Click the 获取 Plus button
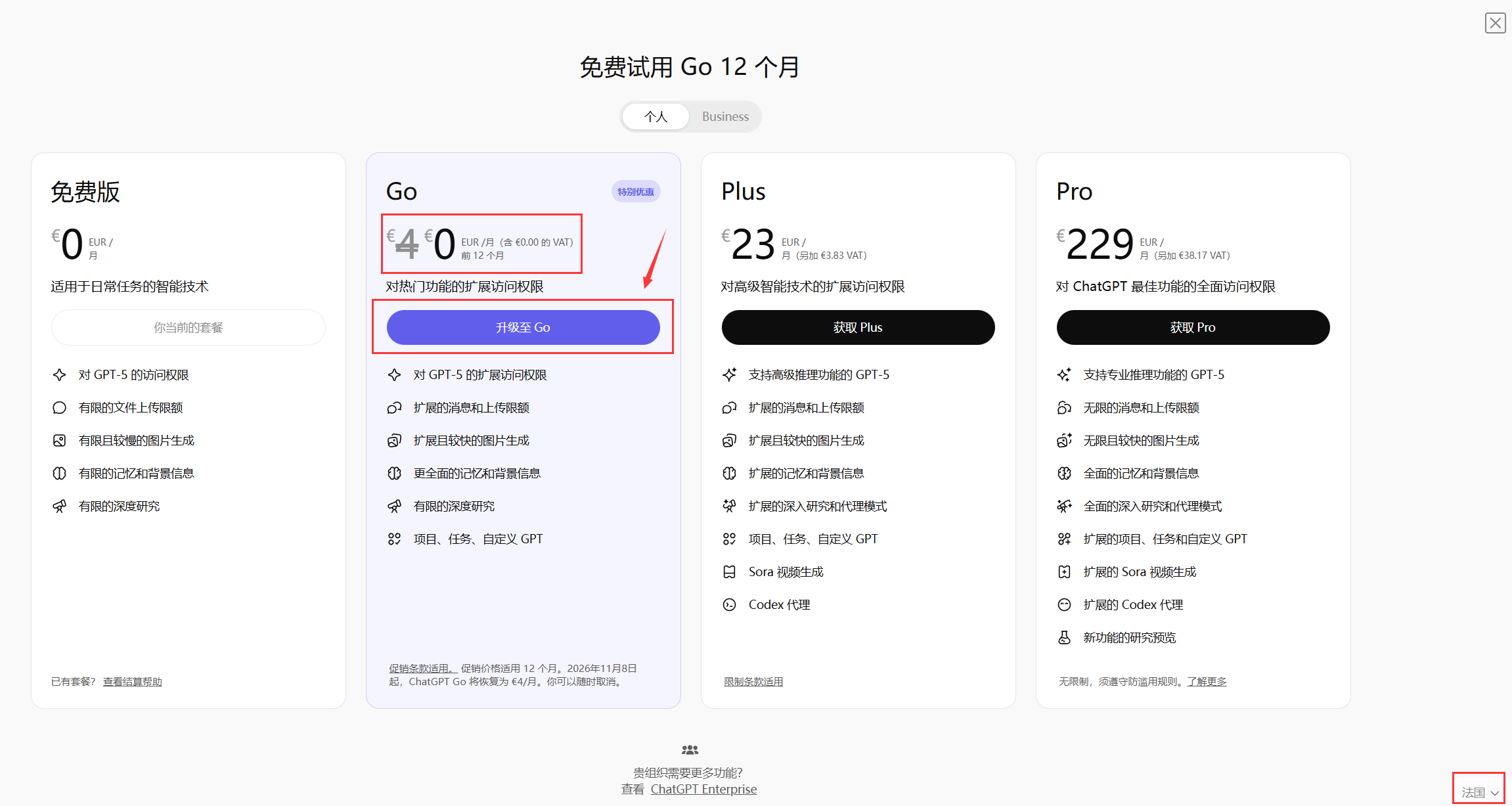Viewport: 1512px width, 806px height. pos(858,327)
